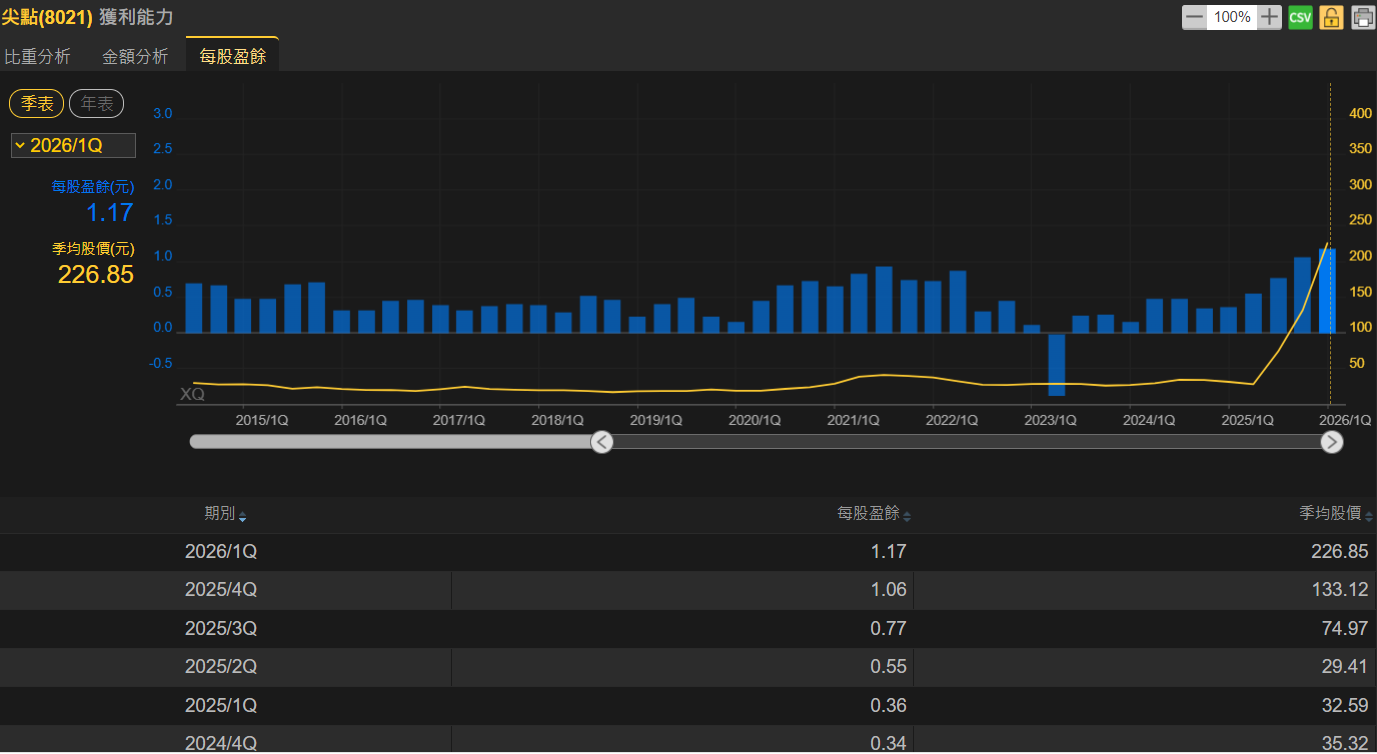Select the 2025/2Q table row label
The height and width of the screenshot is (754, 1377).
tap(221, 667)
